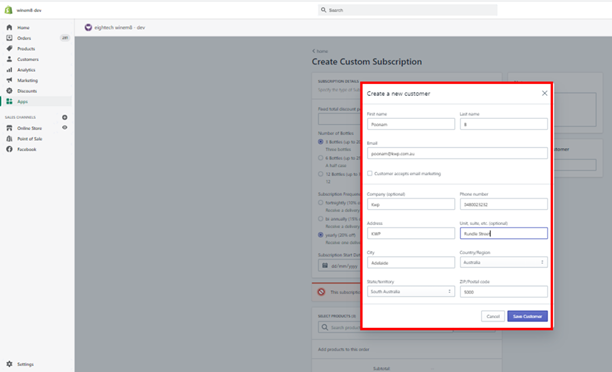Viewport: 612px width, 372px height.
Task: Click the Unit, suite, etc. field
Action: [x=503, y=233]
